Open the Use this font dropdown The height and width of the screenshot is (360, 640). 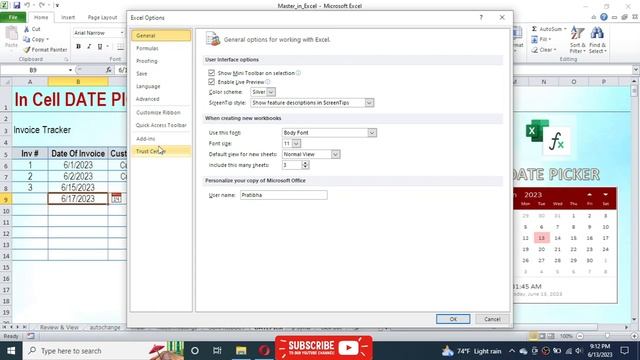click(x=372, y=133)
